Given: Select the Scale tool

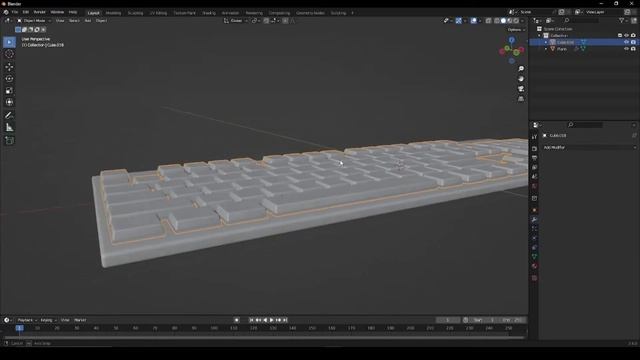Looking at the screenshot, I should [x=9, y=91].
